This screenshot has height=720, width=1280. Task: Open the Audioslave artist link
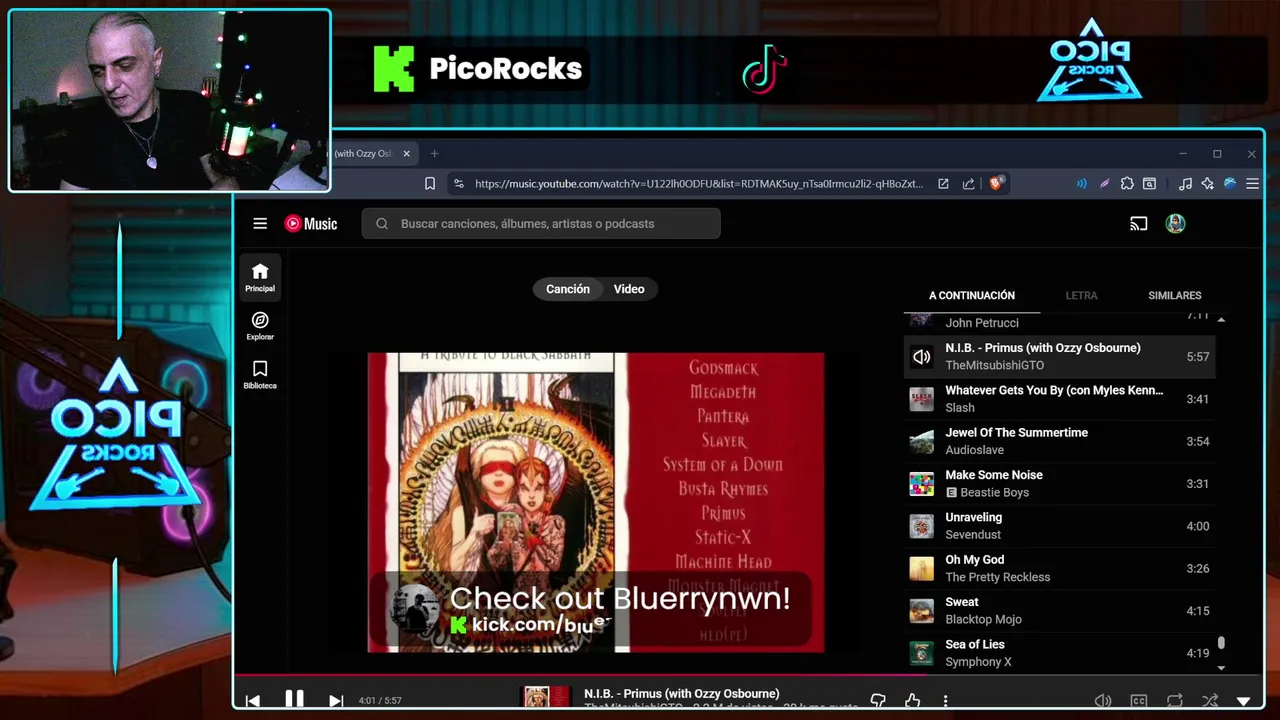click(975, 450)
